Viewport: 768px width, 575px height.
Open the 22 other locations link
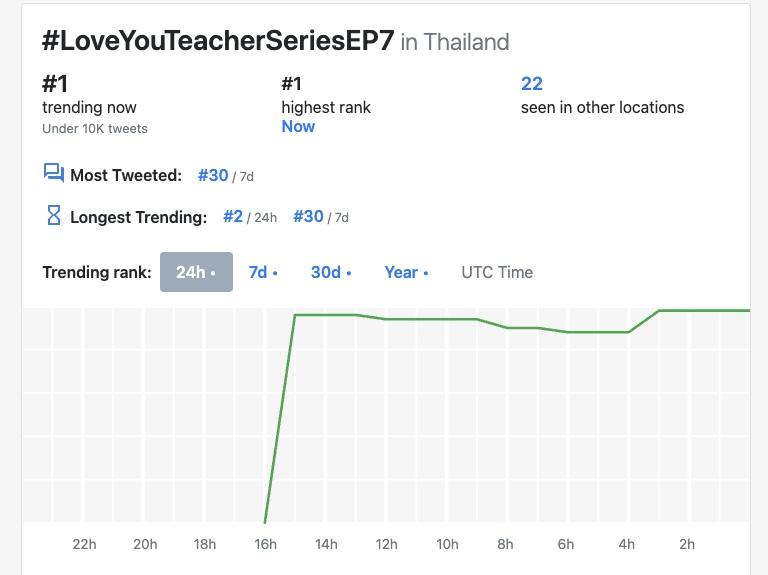click(x=532, y=84)
